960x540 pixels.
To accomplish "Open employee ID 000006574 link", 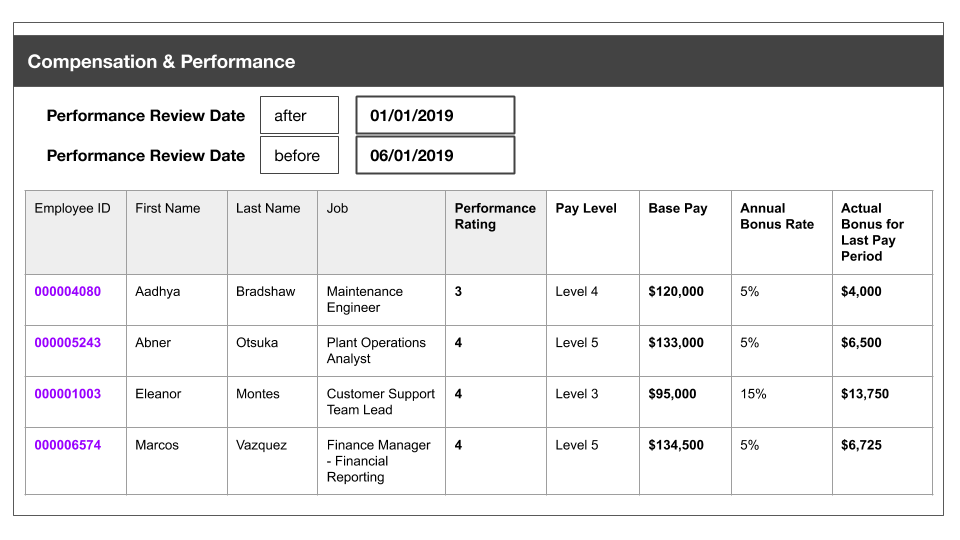I will tap(67, 445).
